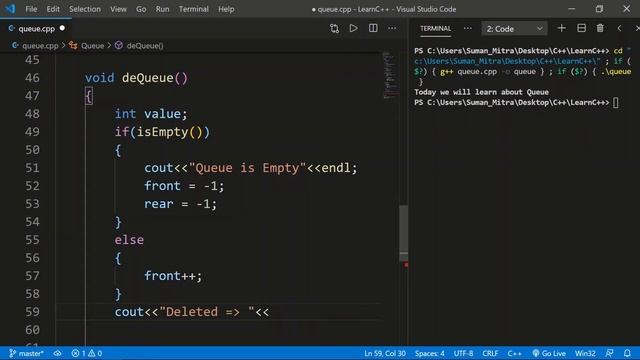Open the Selection menu
This screenshot has width=640, height=360.
[x=84, y=9]
